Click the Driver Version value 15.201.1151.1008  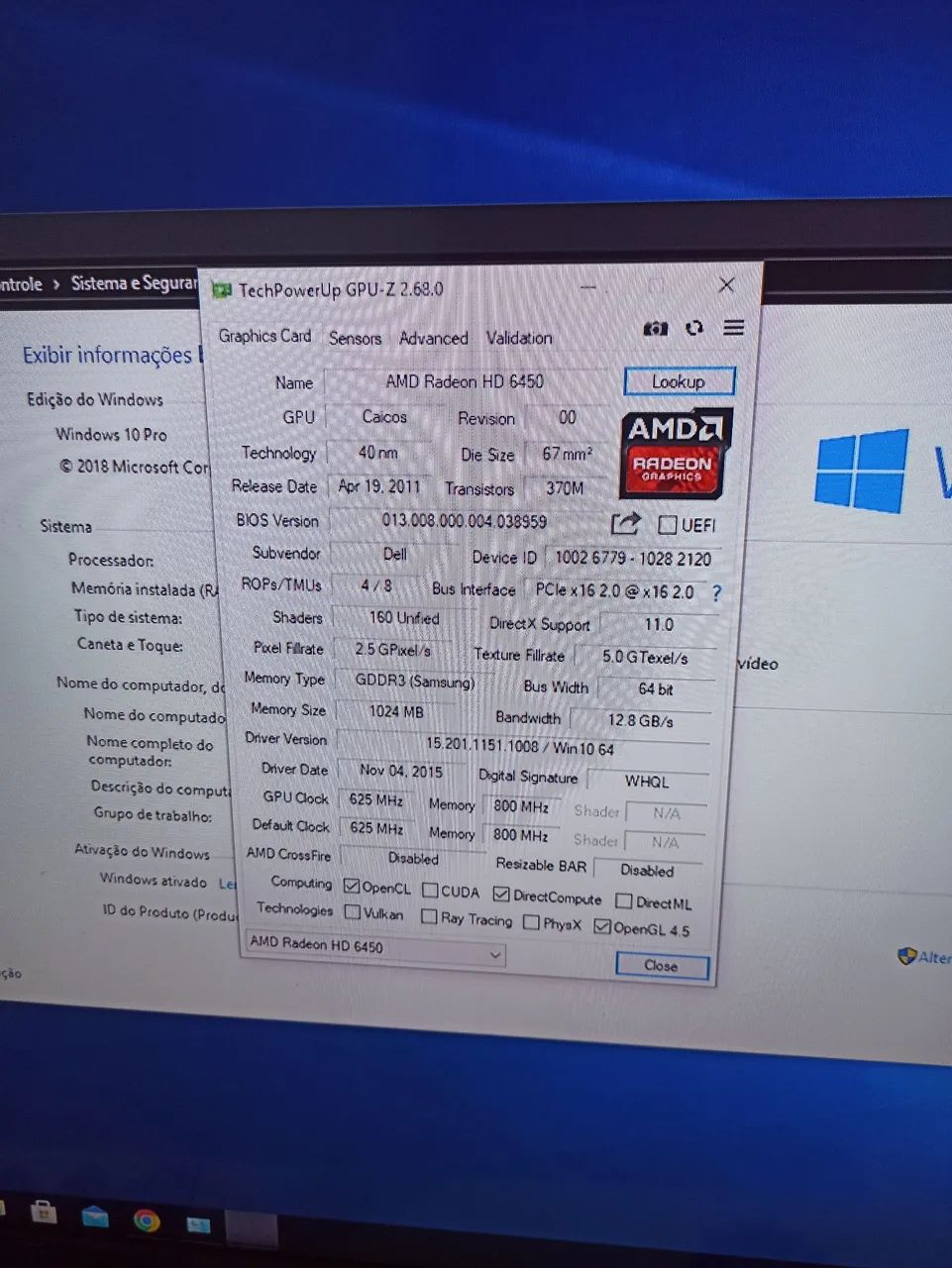coord(522,745)
